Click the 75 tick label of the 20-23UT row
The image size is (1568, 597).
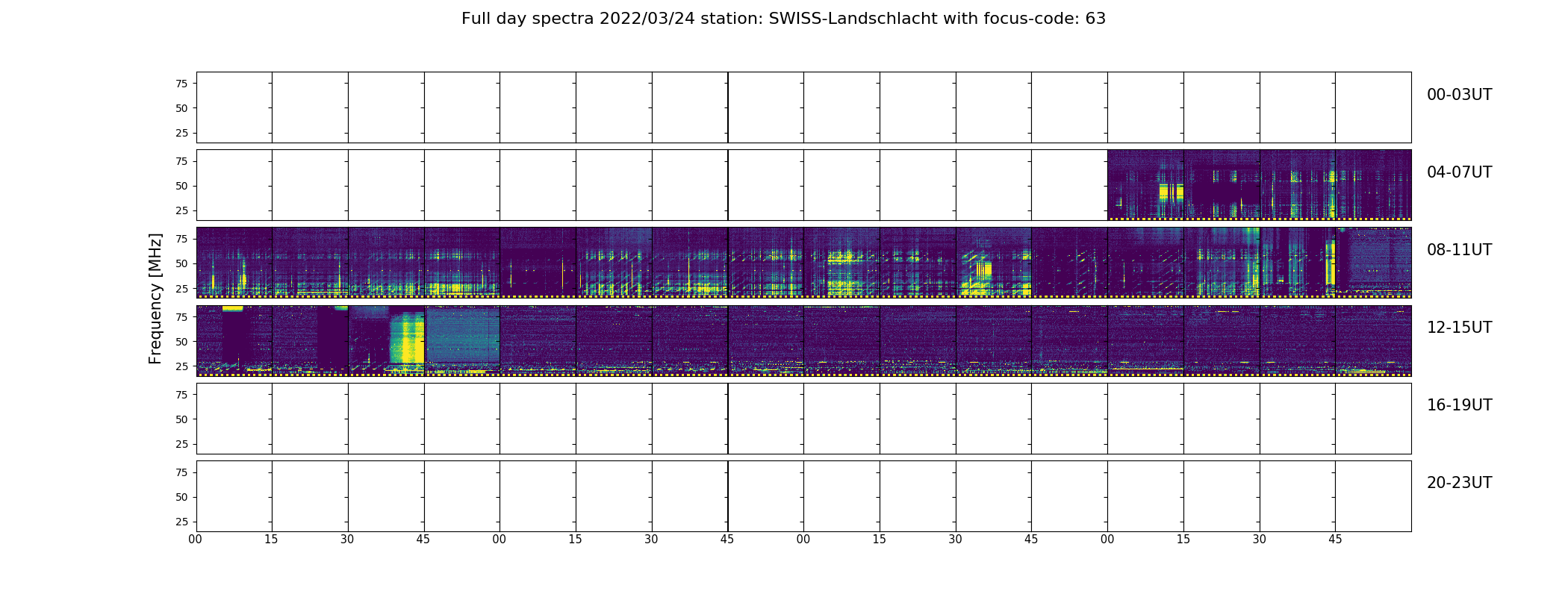[x=181, y=472]
